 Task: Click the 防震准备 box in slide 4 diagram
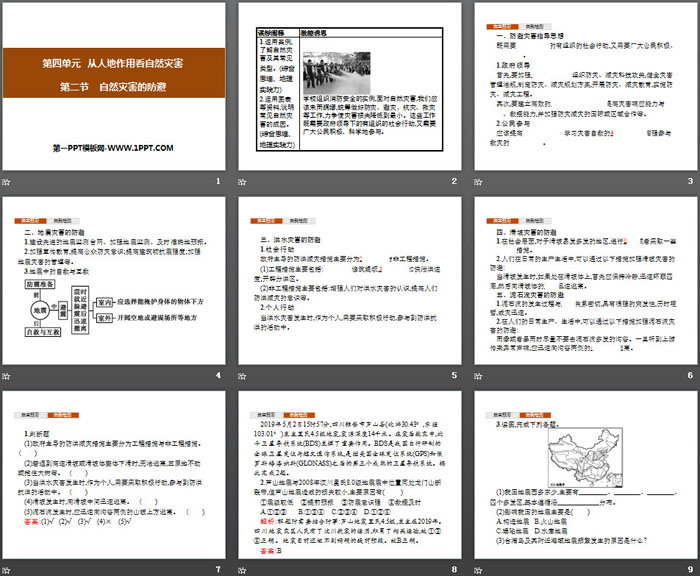40,284
